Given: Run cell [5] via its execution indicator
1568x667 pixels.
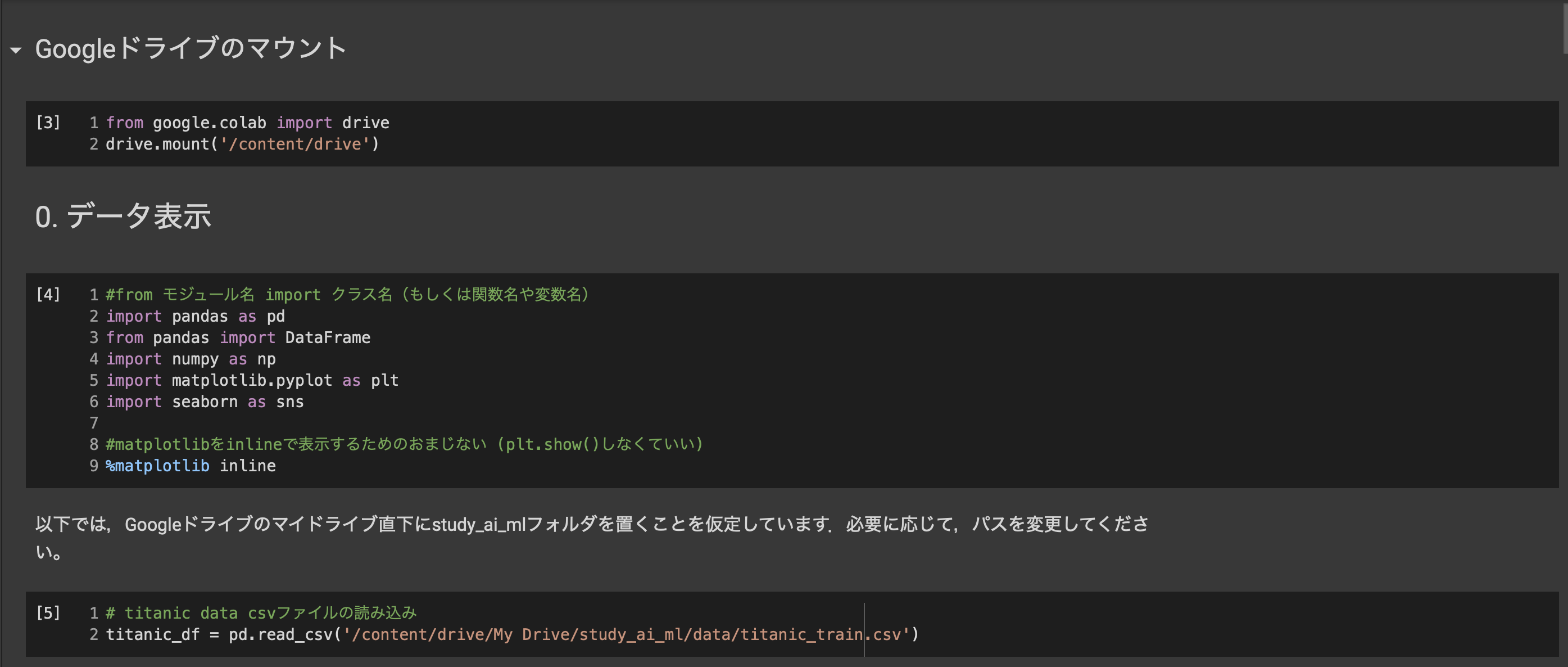Looking at the screenshot, I should pos(49,613).
